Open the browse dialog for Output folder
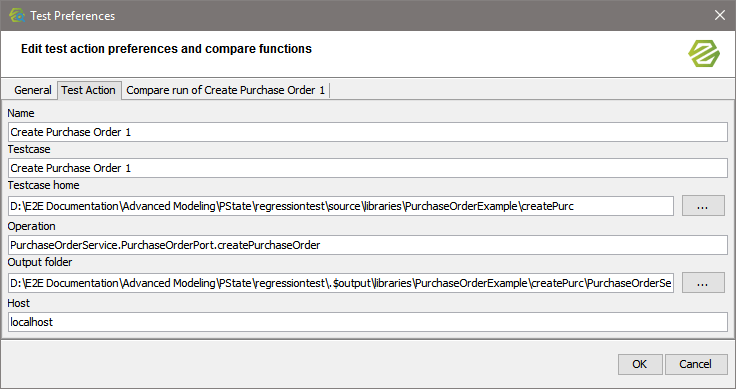The width and height of the screenshot is (736, 389). point(703,283)
